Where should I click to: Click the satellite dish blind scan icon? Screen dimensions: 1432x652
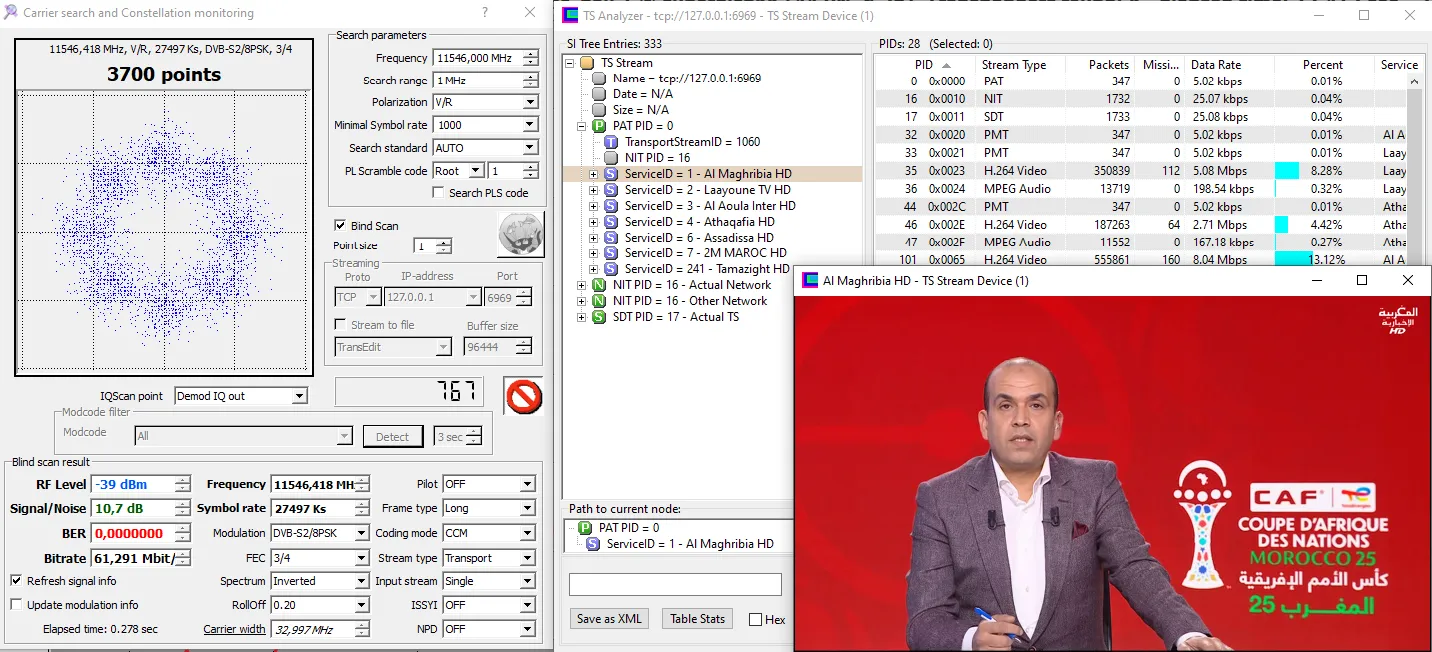pos(520,235)
